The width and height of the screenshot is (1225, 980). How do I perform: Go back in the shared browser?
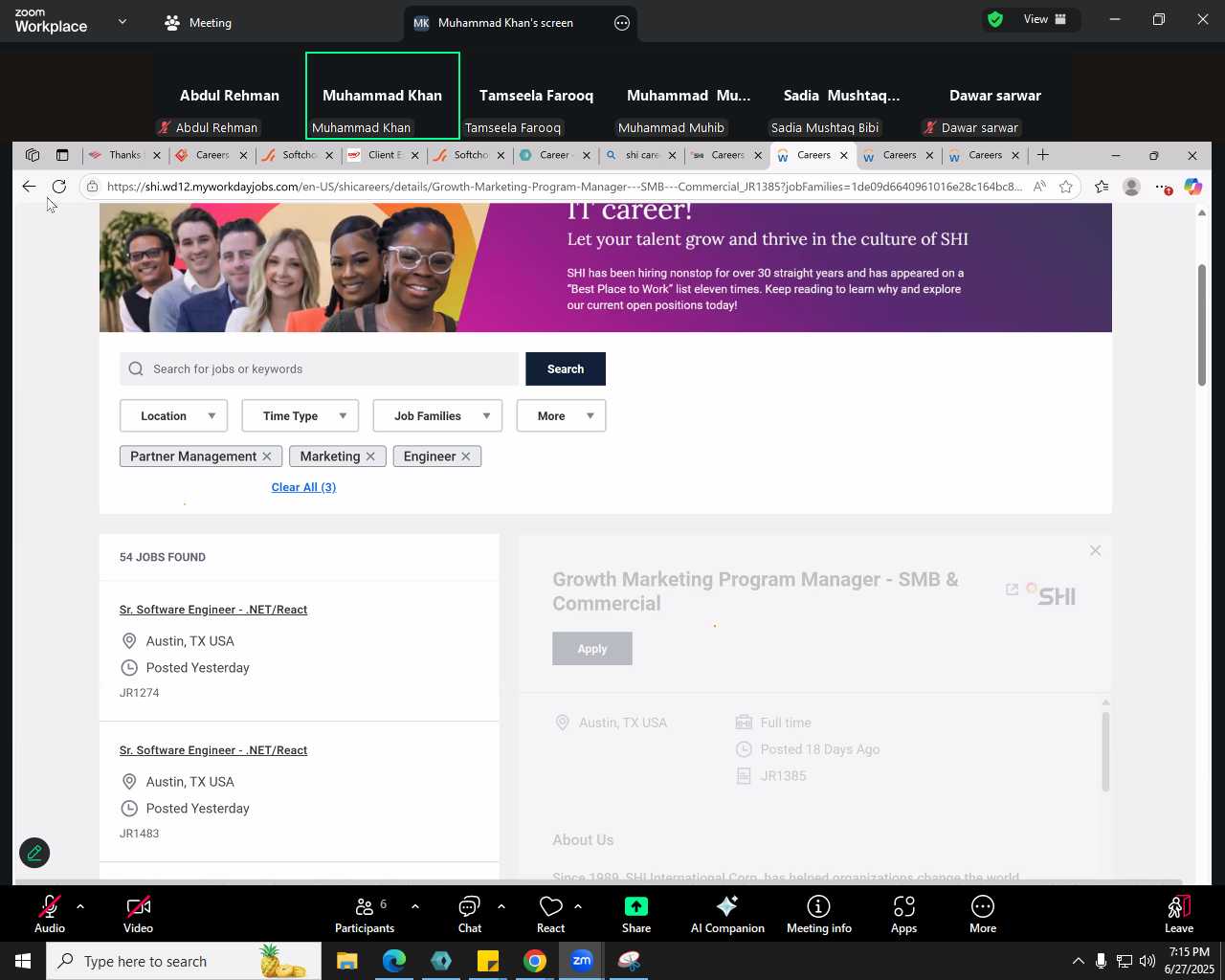[29, 187]
